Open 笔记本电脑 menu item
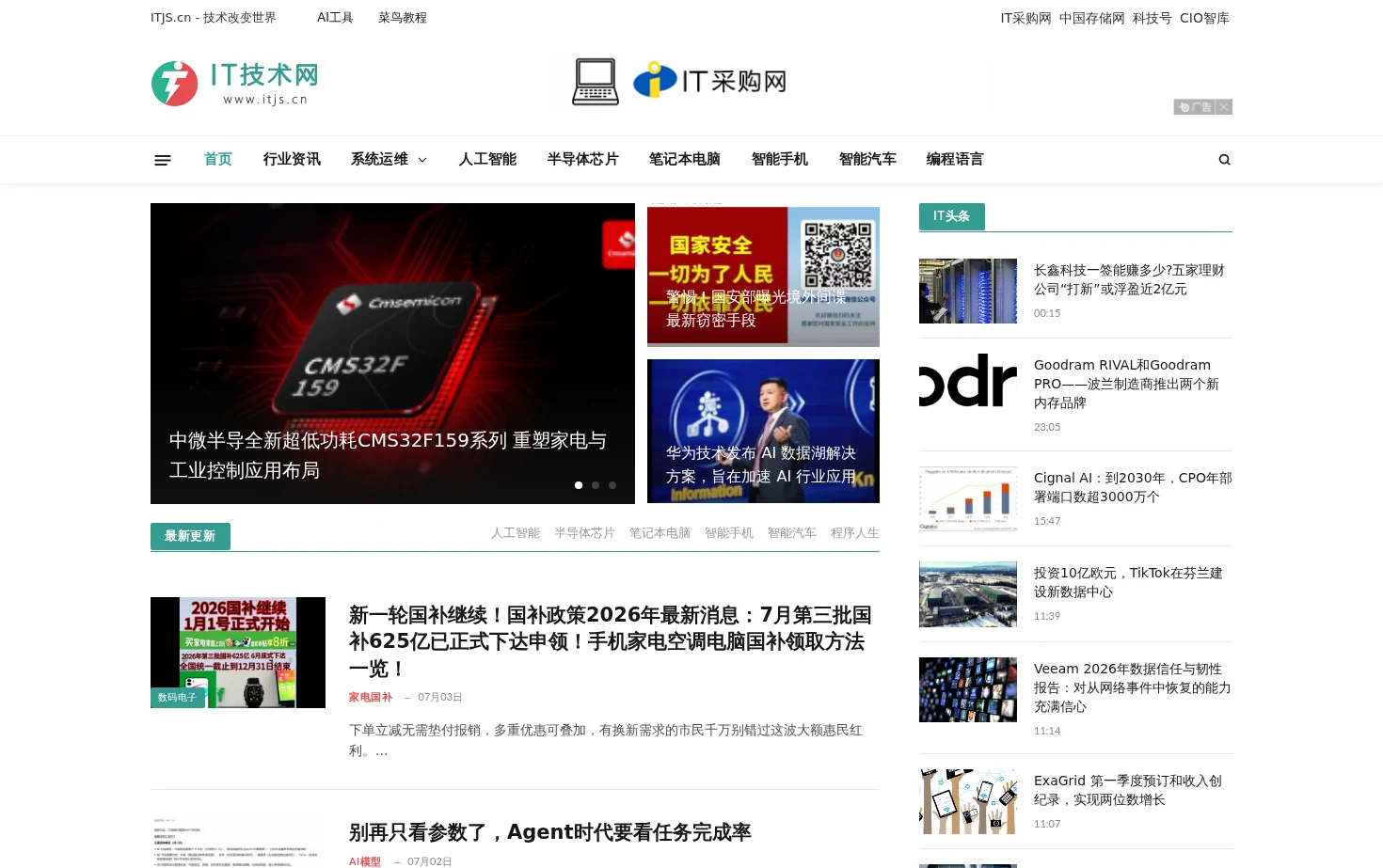The width and height of the screenshot is (1383, 868). tap(685, 159)
